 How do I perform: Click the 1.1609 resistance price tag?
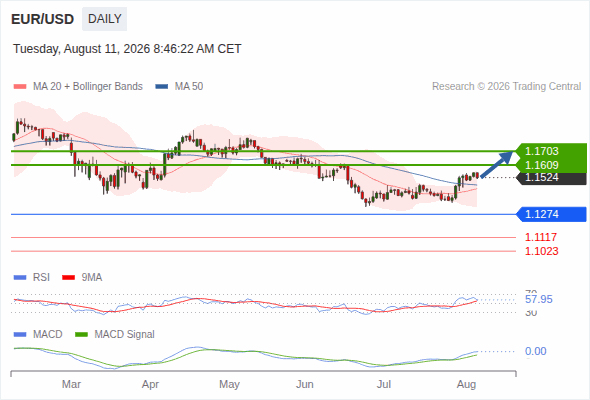(x=552, y=165)
